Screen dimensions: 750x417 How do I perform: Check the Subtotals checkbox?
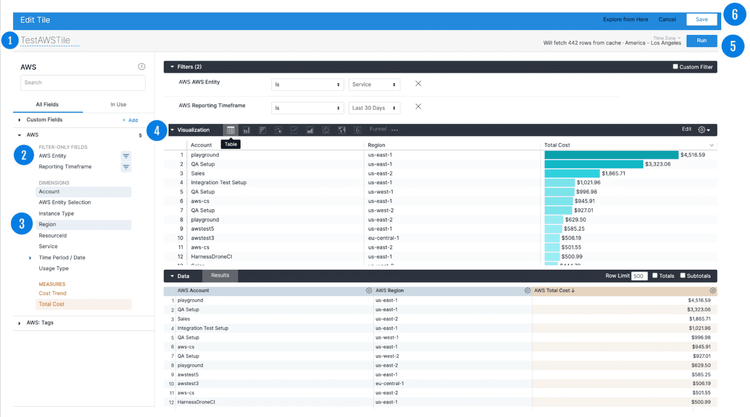pos(683,276)
